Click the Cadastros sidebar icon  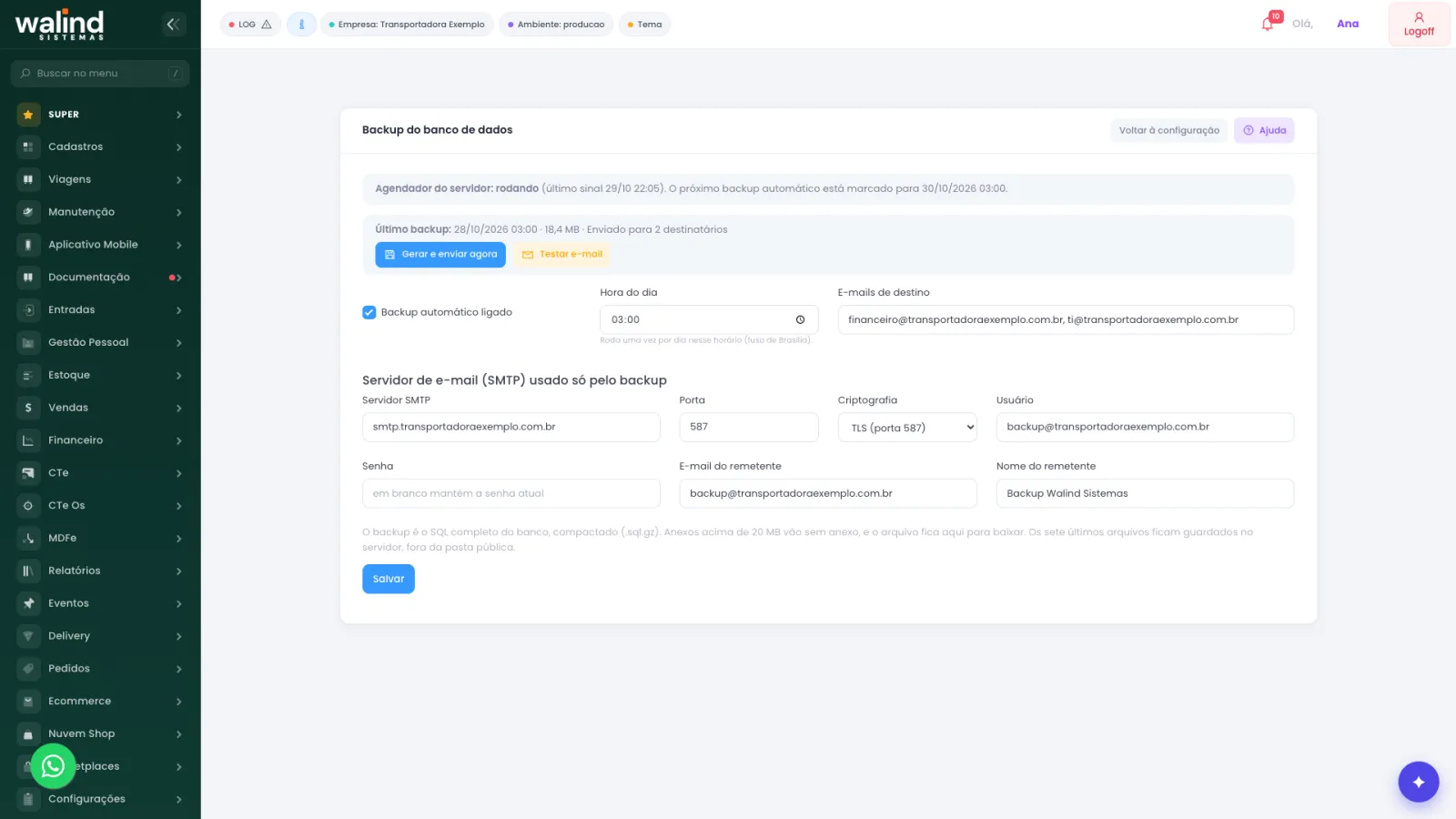tap(28, 147)
